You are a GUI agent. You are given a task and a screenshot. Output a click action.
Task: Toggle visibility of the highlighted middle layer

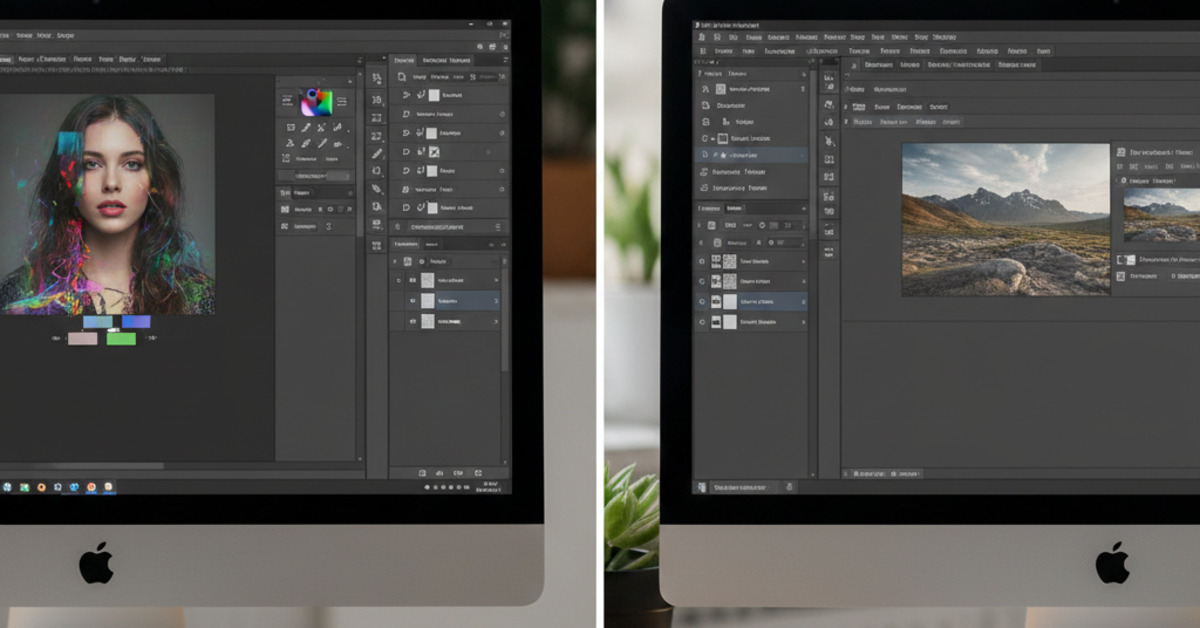[x=413, y=298]
